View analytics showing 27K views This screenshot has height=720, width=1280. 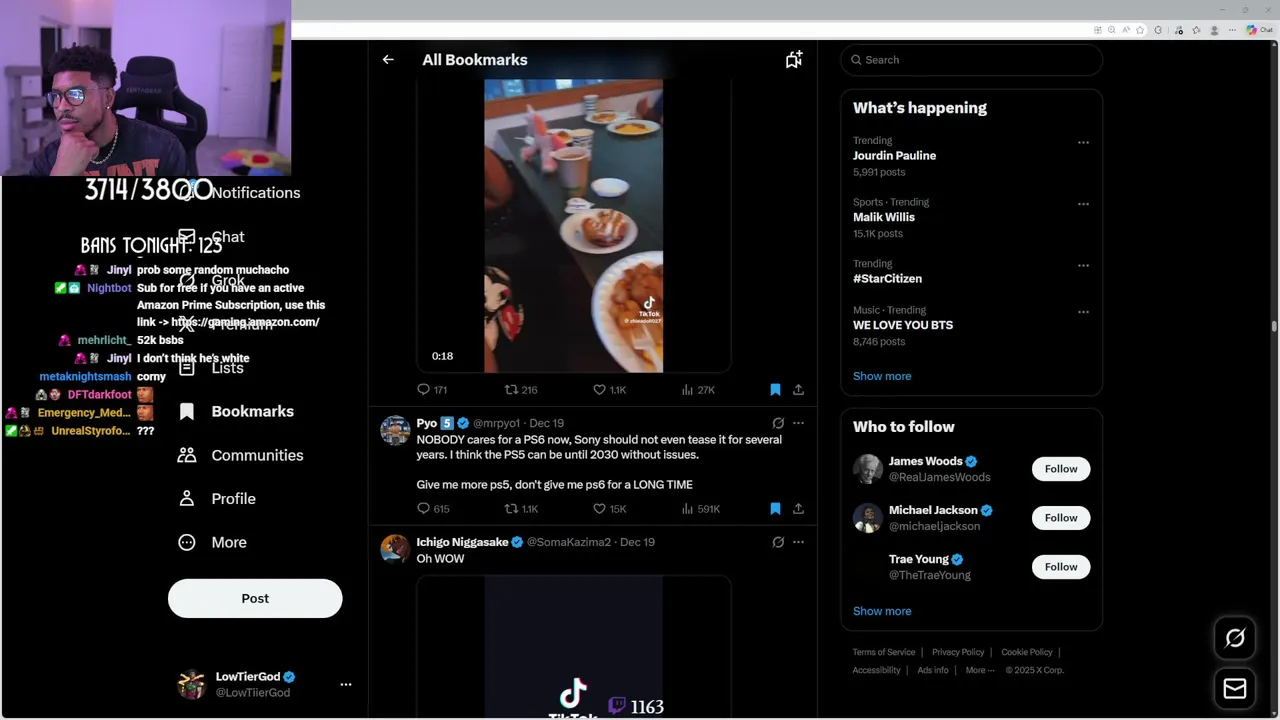tap(698, 390)
